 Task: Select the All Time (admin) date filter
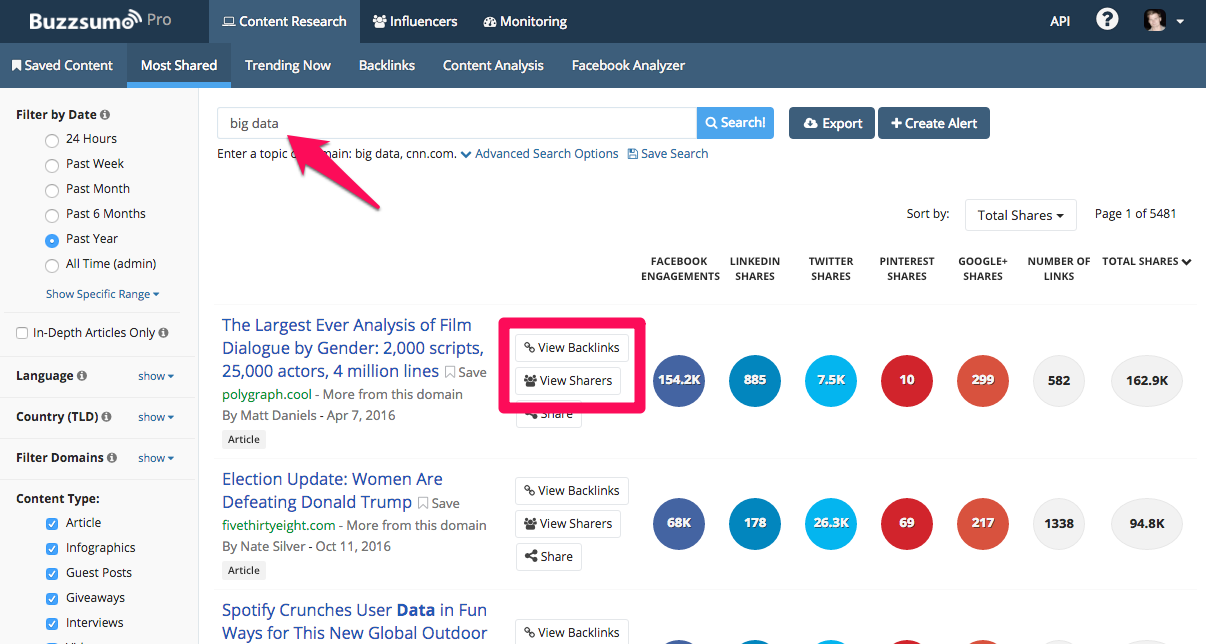click(52, 265)
